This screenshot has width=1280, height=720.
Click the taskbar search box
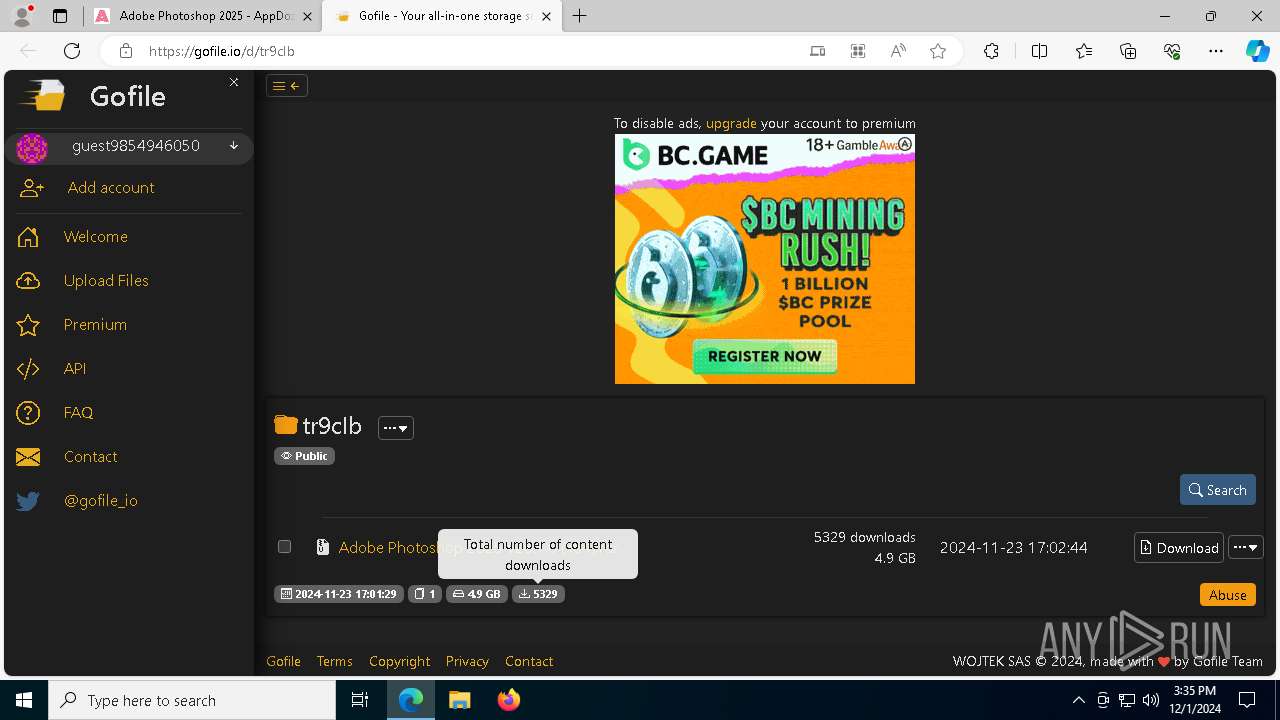(x=192, y=700)
